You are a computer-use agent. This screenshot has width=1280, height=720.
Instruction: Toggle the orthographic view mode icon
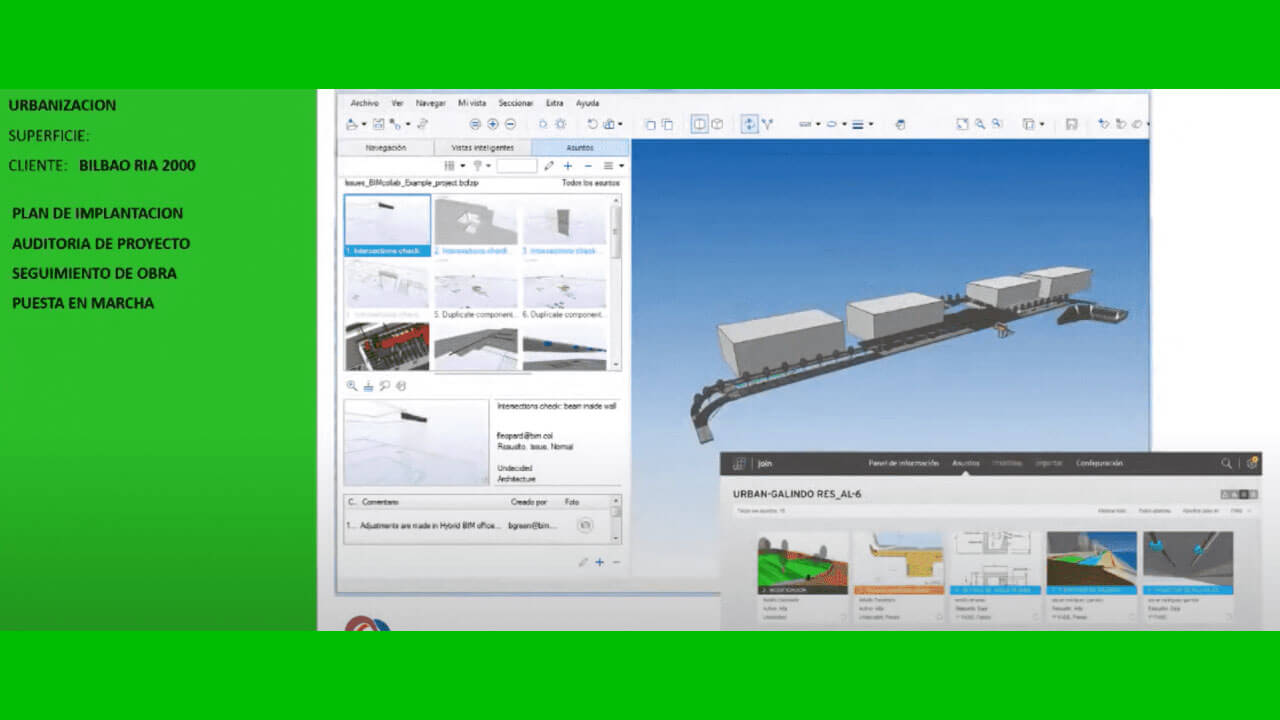(x=700, y=124)
